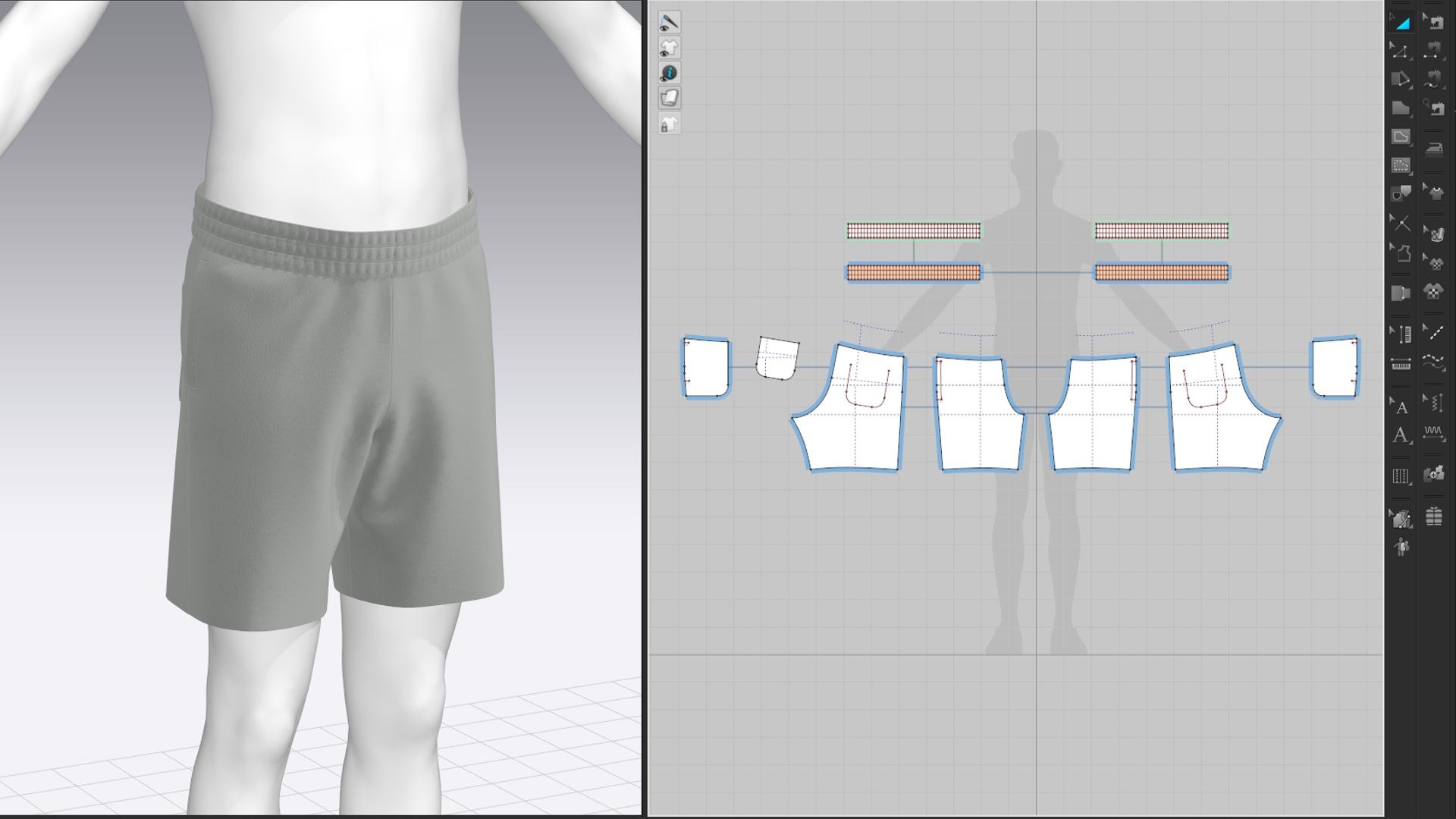Select the small unhighlighted pocket pattern piece
Viewport: 1456px width, 819px height.
(778, 358)
